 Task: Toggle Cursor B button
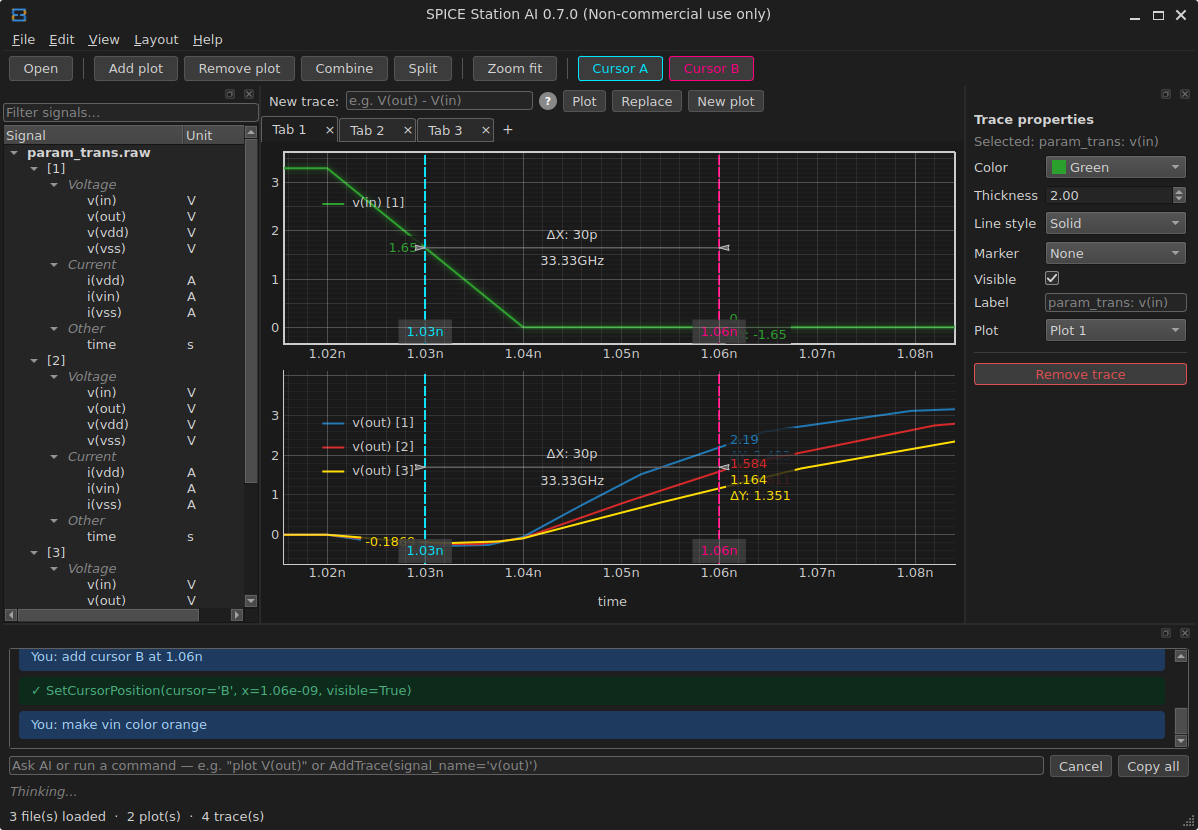click(x=711, y=68)
